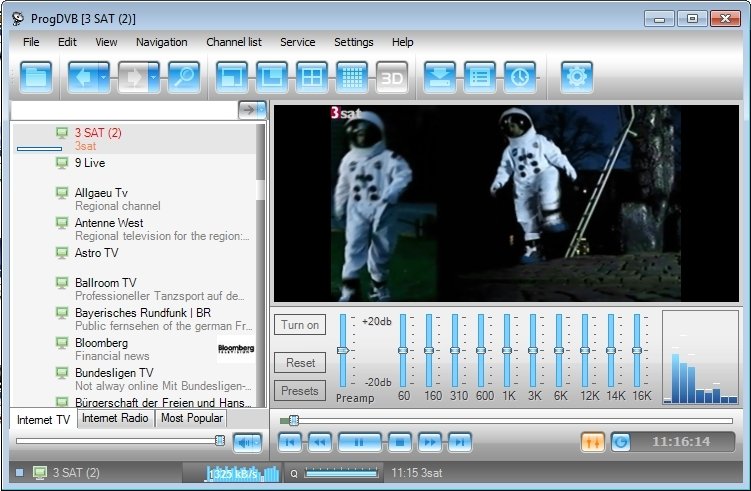Click the fast forward button
The image size is (751, 491).
(x=430, y=442)
